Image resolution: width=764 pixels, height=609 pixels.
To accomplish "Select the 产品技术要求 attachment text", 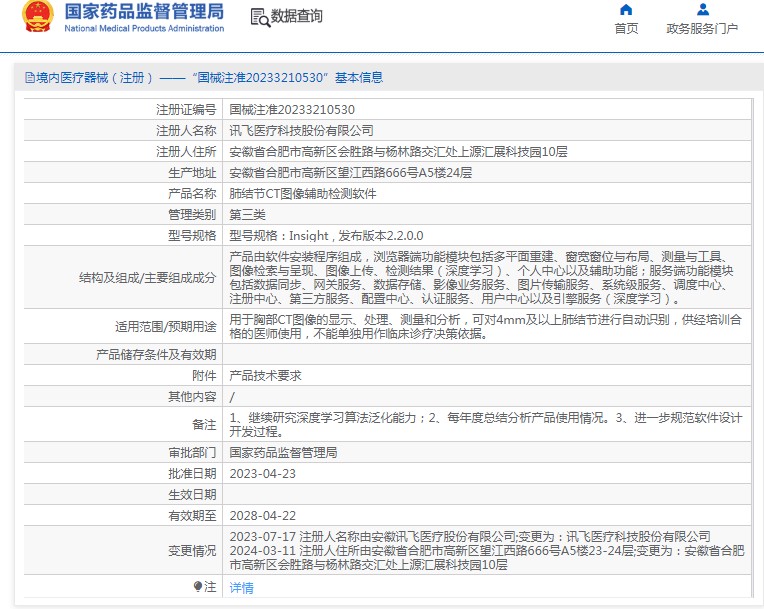I will point(266,375).
